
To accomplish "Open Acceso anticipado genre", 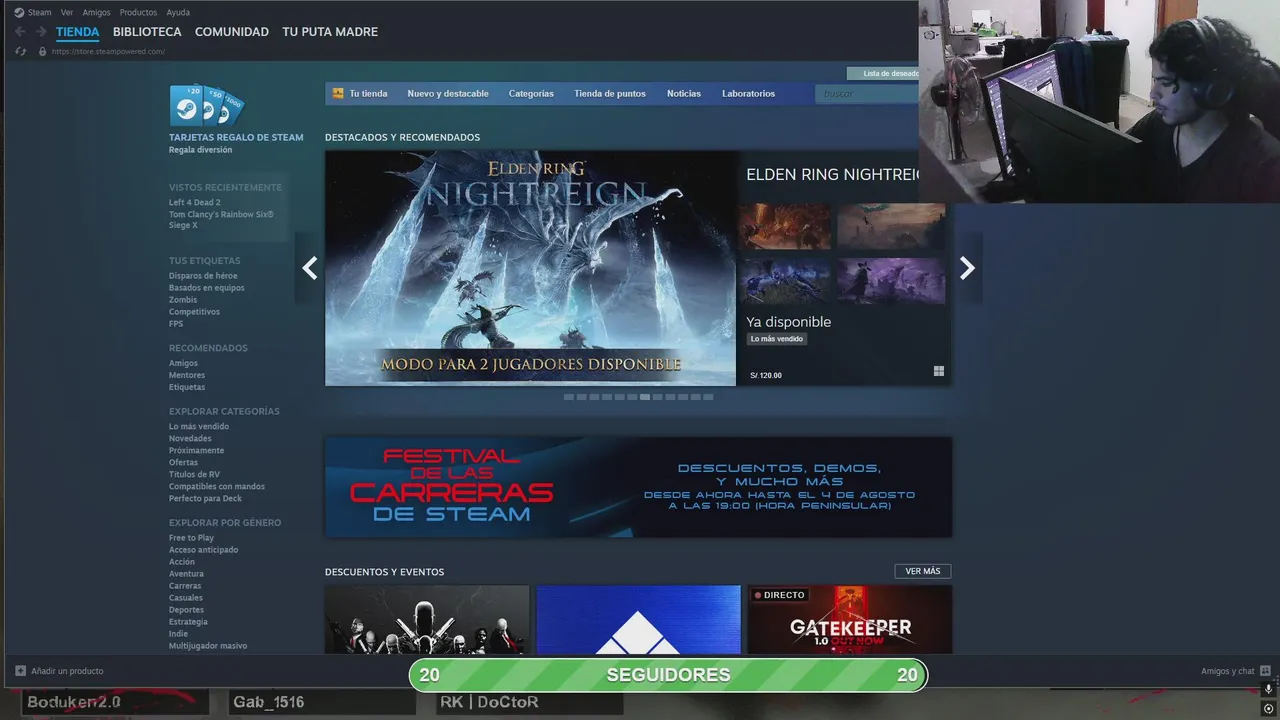I will (203, 550).
